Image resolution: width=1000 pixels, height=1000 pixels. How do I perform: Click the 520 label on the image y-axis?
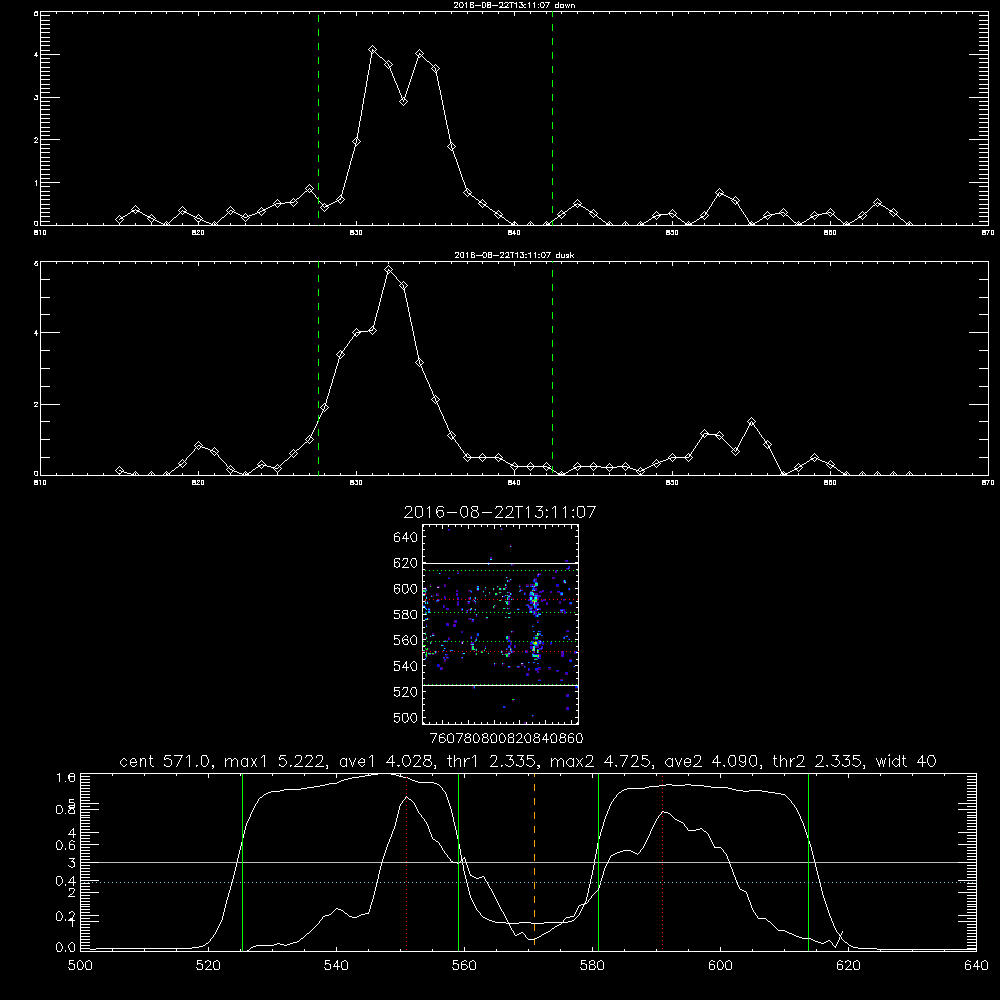coord(405,692)
